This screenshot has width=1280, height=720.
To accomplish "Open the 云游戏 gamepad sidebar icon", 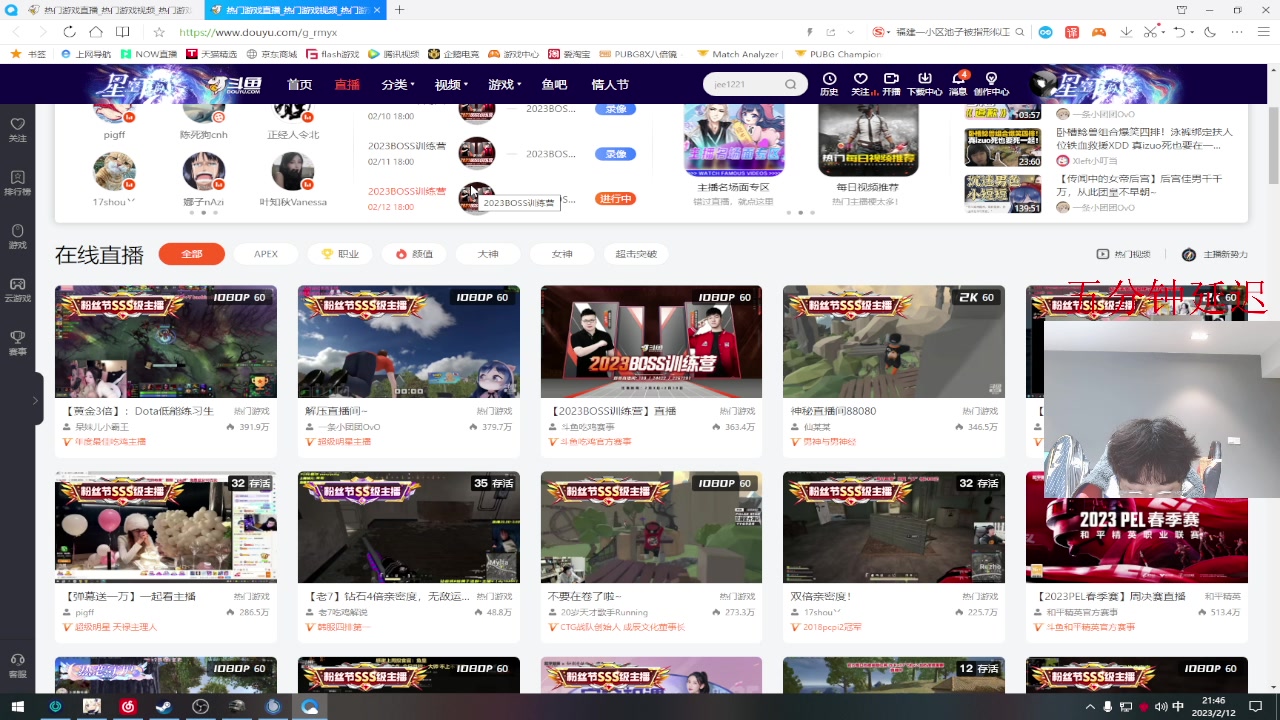I will (17, 288).
